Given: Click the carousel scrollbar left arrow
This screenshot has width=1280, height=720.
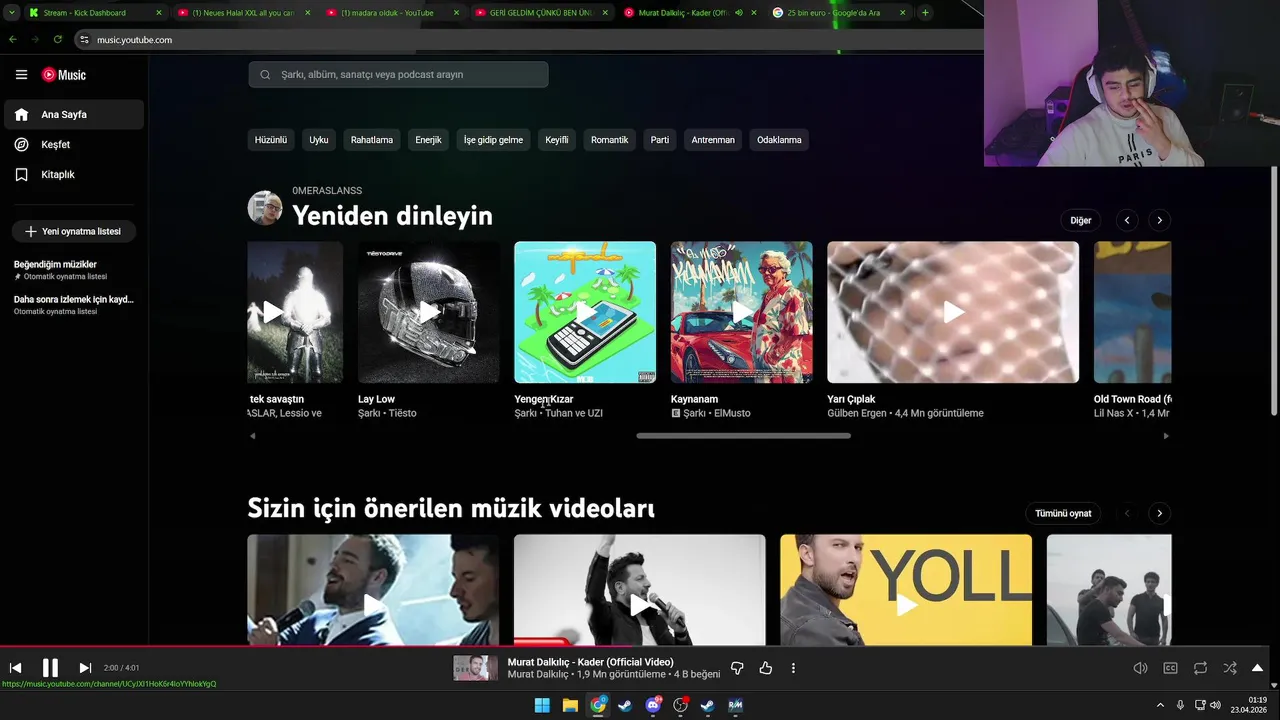Looking at the screenshot, I should click(252, 436).
